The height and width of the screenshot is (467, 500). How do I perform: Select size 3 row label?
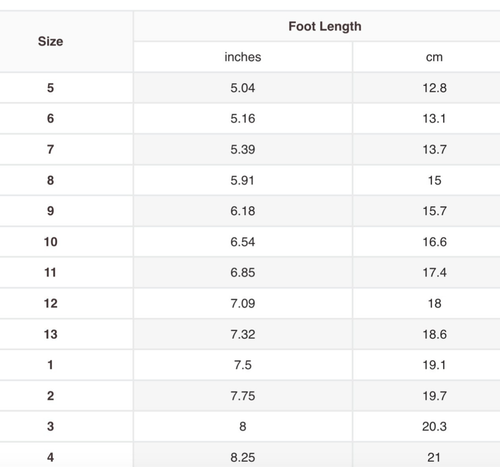(x=50, y=426)
